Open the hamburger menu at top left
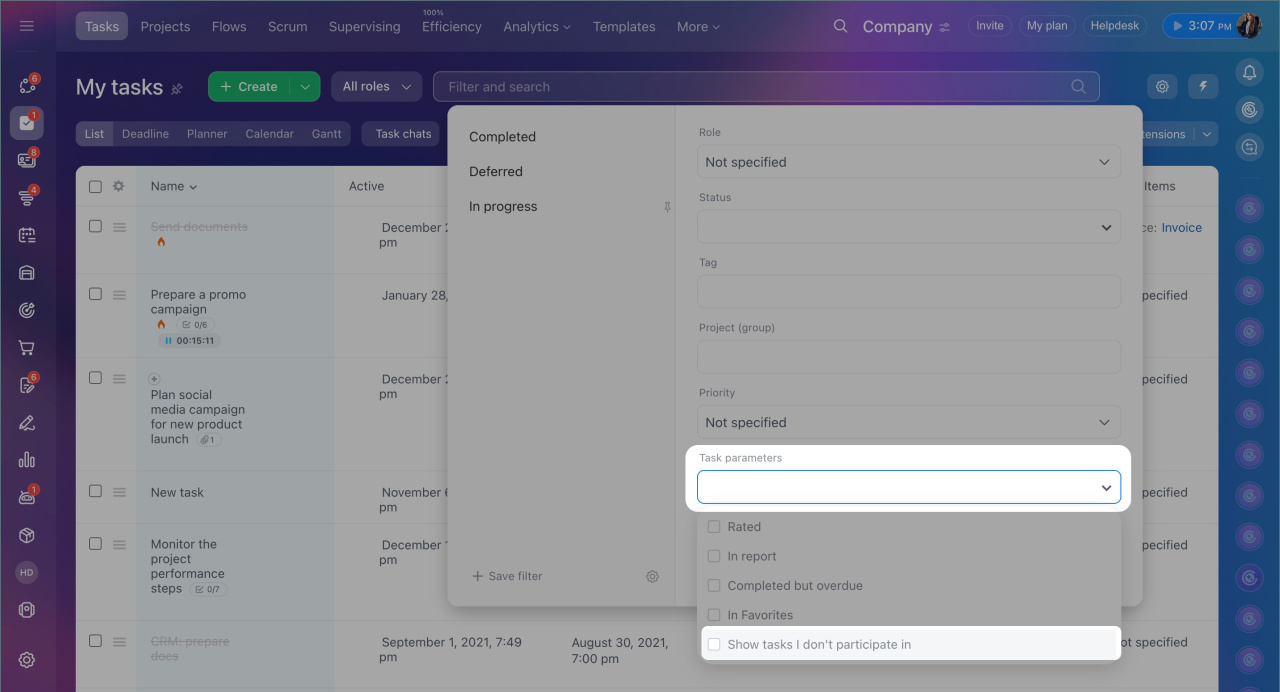Viewport: 1280px width, 692px height. coord(27,26)
